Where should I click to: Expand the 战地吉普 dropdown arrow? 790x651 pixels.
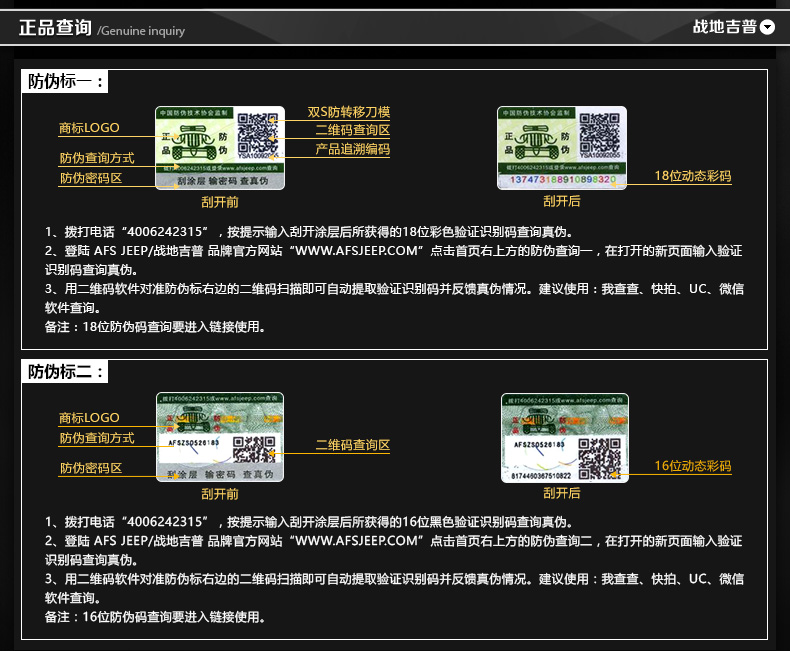[767, 27]
